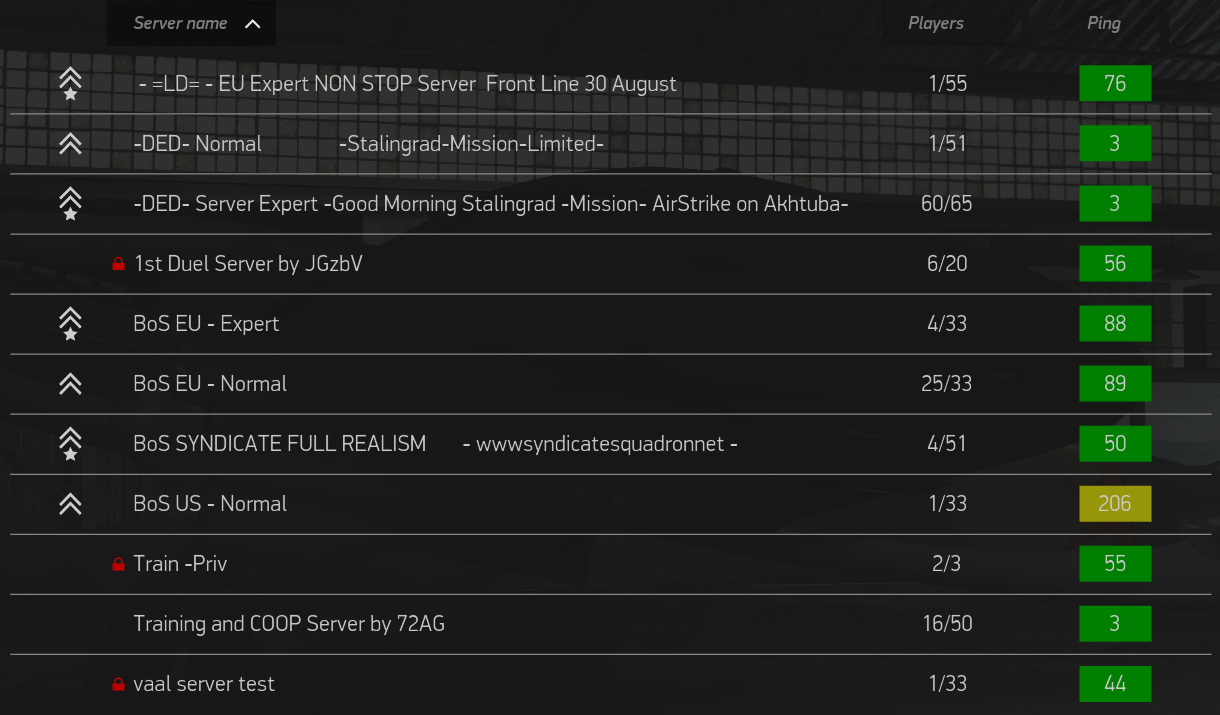Click the green 76 ping badge
This screenshot has height=715, width=1220.
(1115, 84)
